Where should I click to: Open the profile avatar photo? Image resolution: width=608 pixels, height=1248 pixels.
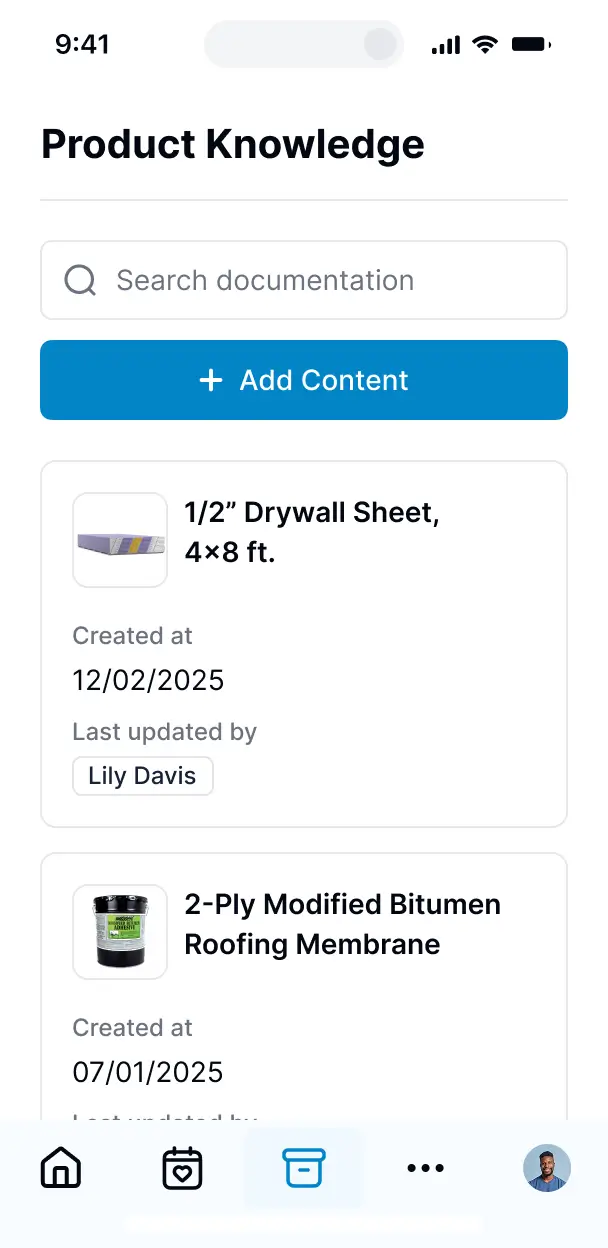546,1167
